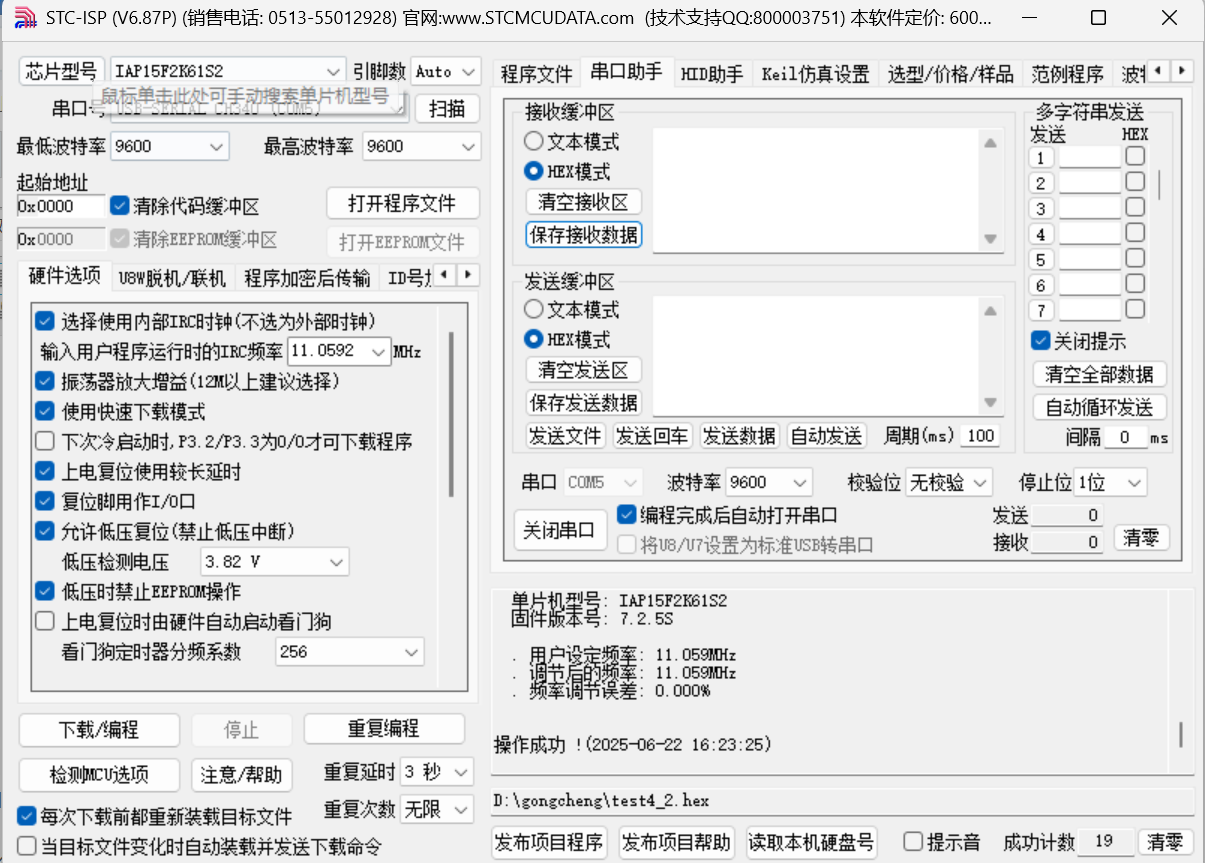
Task: Click the hardware options list scrollbar
Action: [x=451, y=414]
